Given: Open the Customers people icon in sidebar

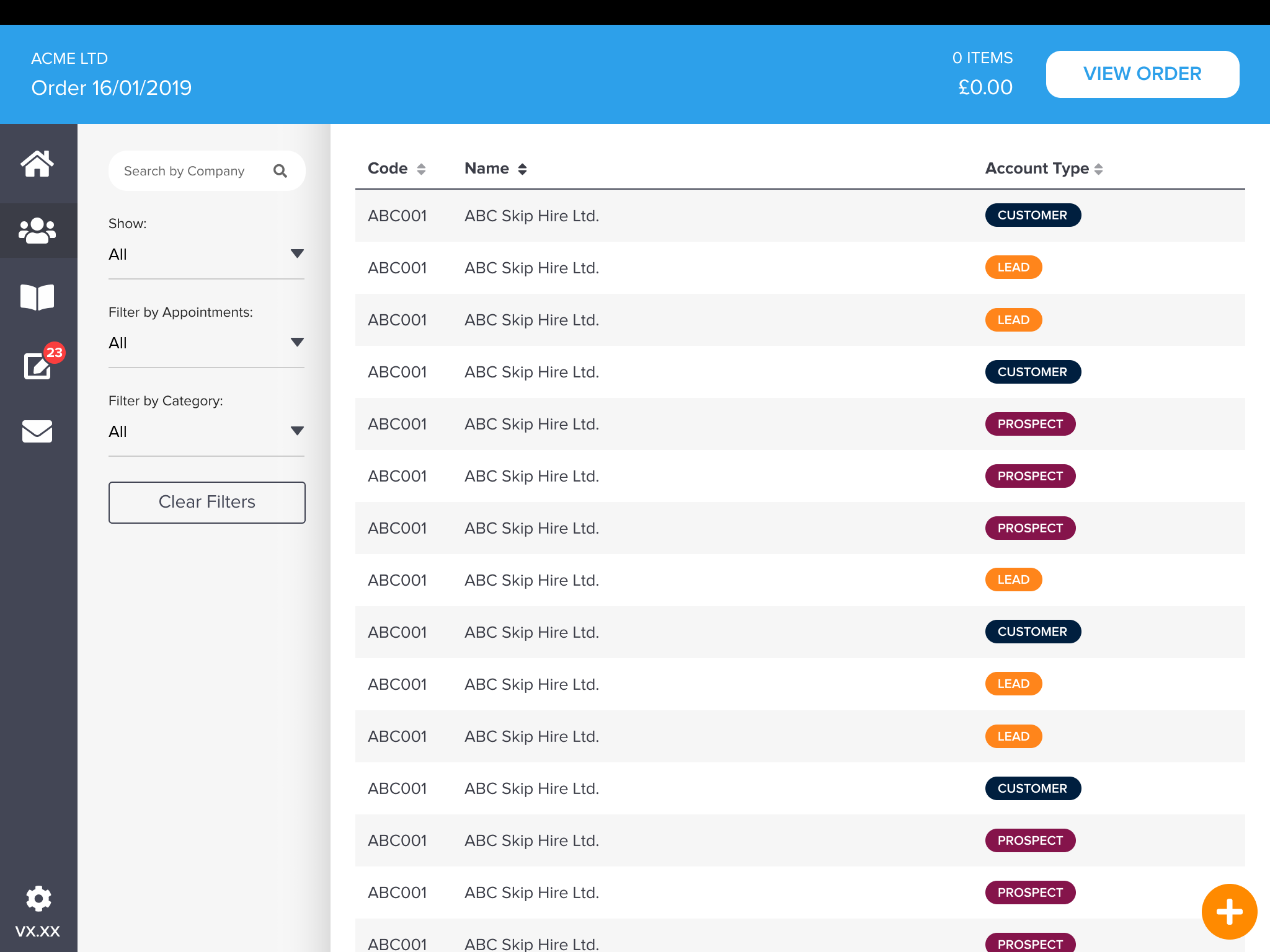Looking at the screenshot, I should (x=37, y=231).
